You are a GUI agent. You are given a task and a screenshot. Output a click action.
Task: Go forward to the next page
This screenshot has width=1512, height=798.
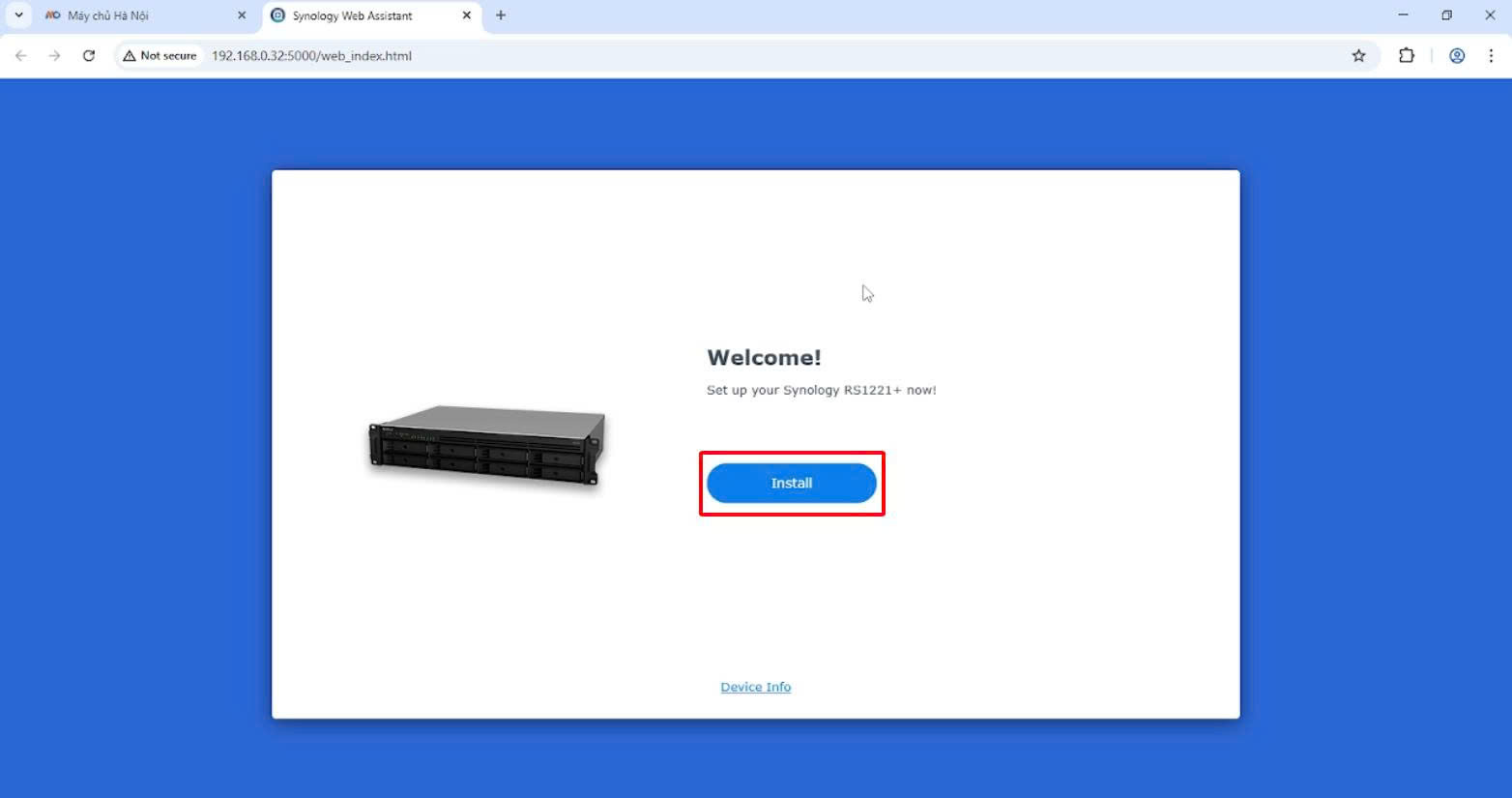pyautogui.click(x=55, y=56)
